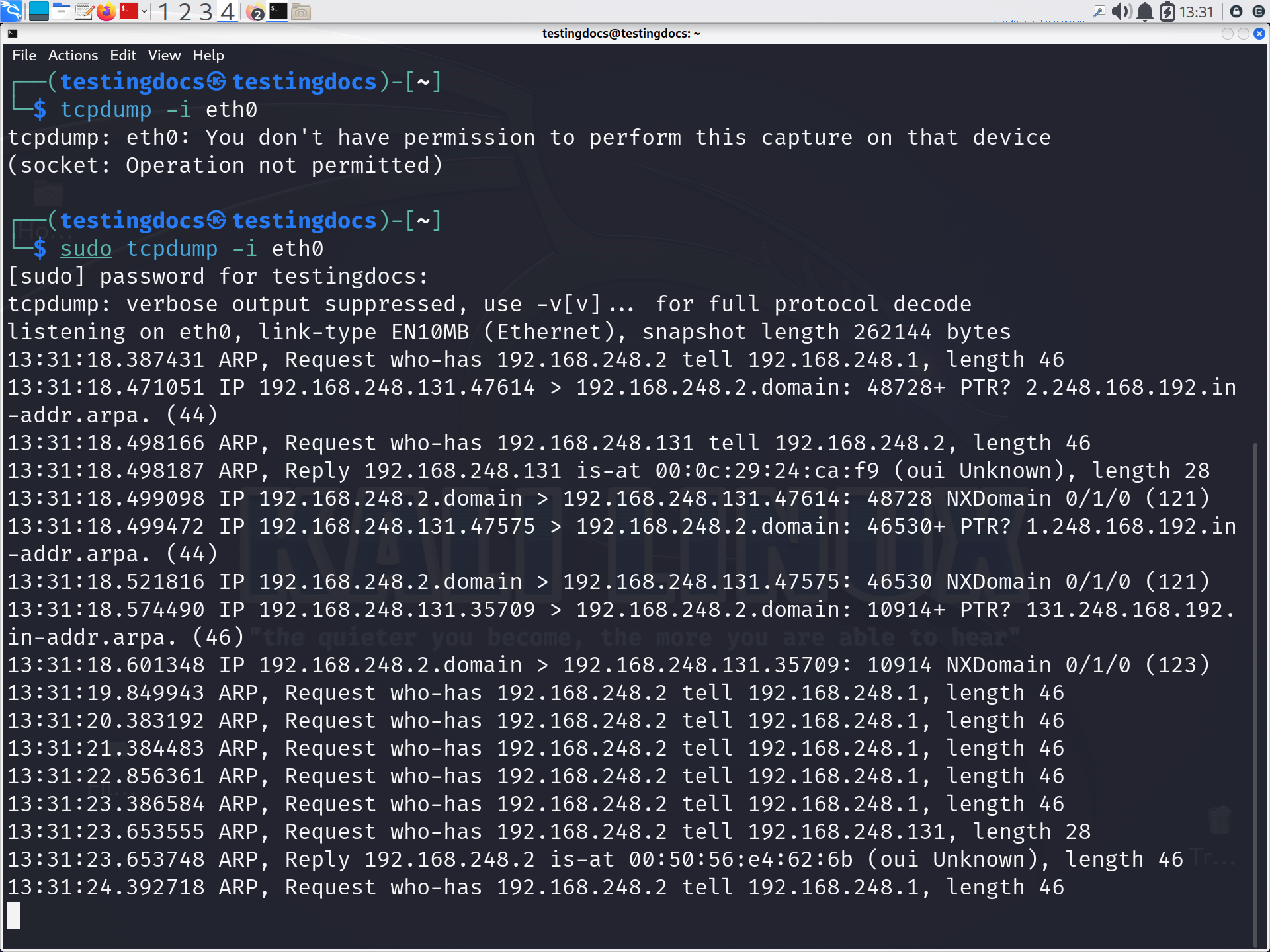Maximize the terminal window
Screen dimensions: 1270x952
click(x=1243, y=34)
